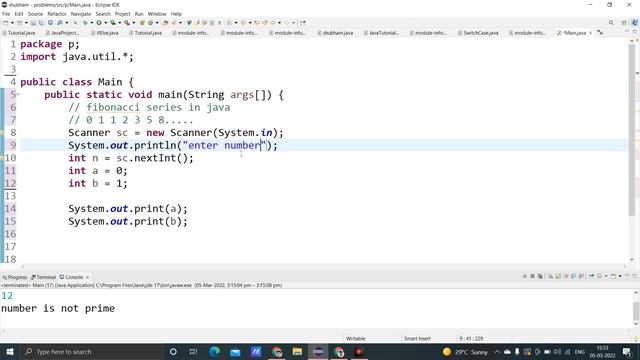Click the Open Type toolbar icon
The width and height of the screenshot is (640, 360).
pos(165,23)
